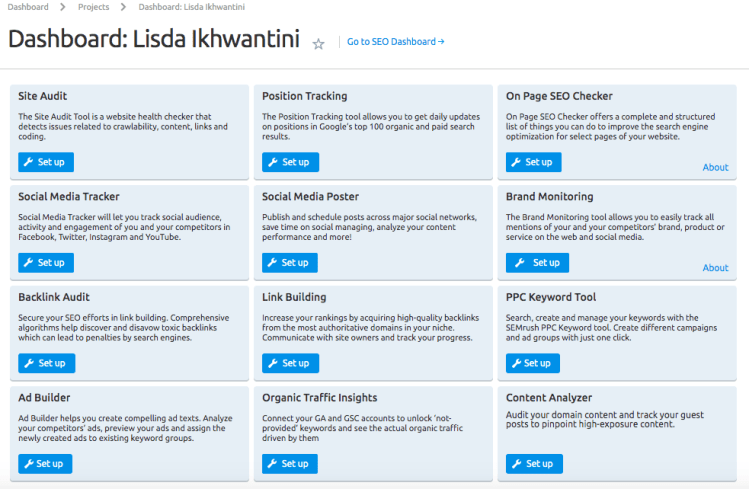749x489 pixels.
Task: Click Set up for Link Building
Action: click(290, 363)
